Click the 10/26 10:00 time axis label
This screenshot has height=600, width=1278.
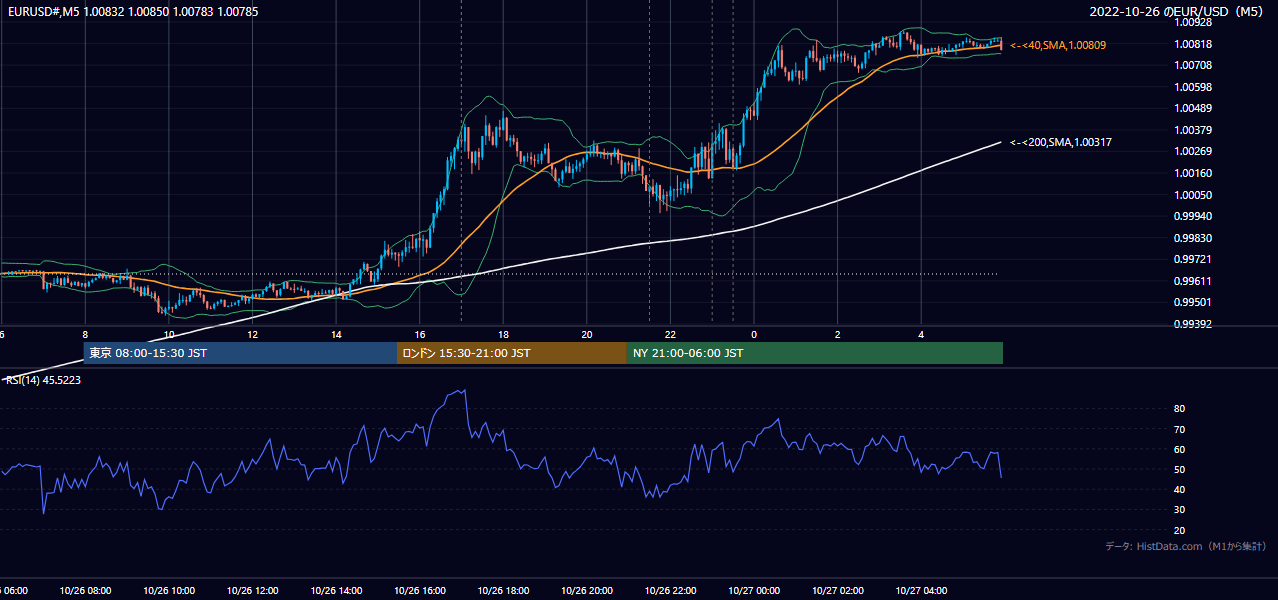tap(168, 591)
